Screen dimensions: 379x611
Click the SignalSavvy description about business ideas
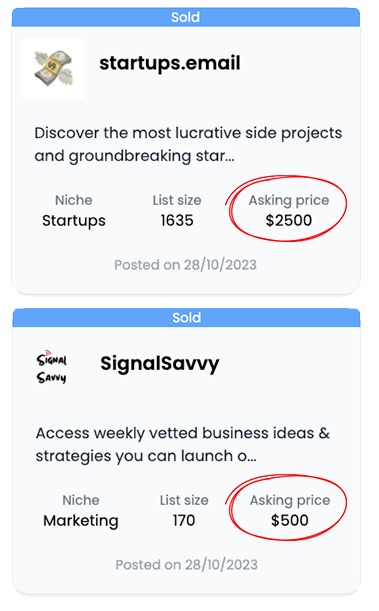tap(183, 445)
